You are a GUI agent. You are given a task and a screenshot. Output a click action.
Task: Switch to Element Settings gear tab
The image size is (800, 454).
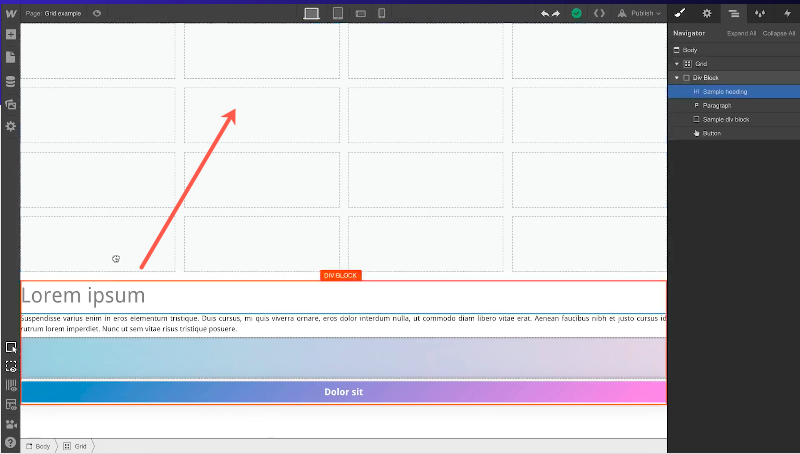click(707, 13)
